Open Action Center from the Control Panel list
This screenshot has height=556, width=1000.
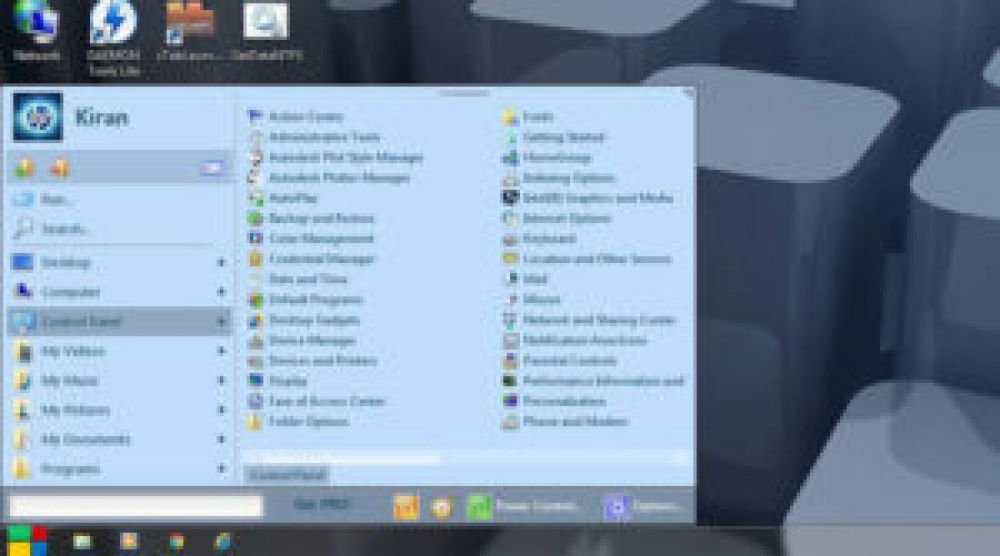(x=295, y=117)
